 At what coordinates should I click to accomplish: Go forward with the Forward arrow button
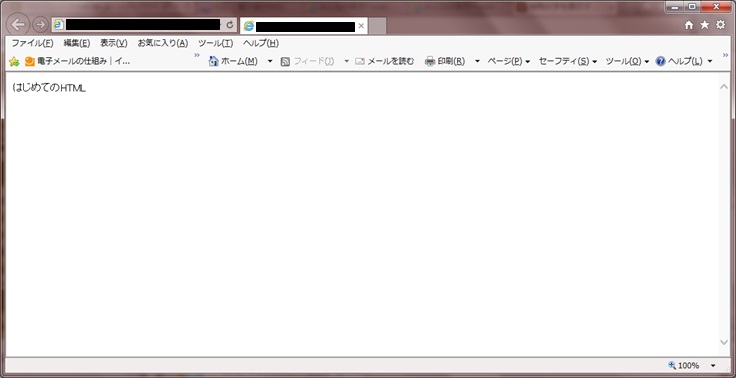tap(40, 24)
